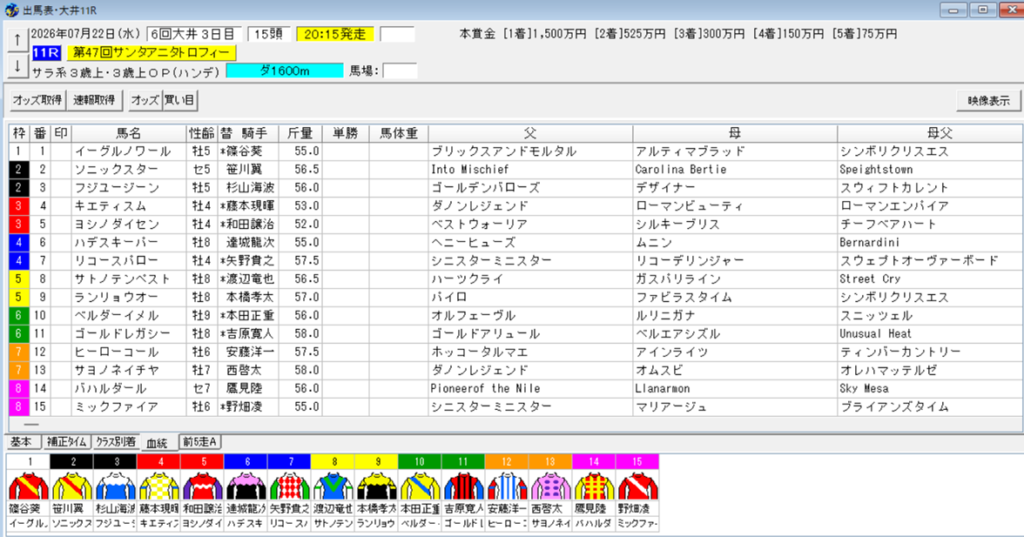
Task: Click jockey name 笹川翼
Action: pos(244,169)
